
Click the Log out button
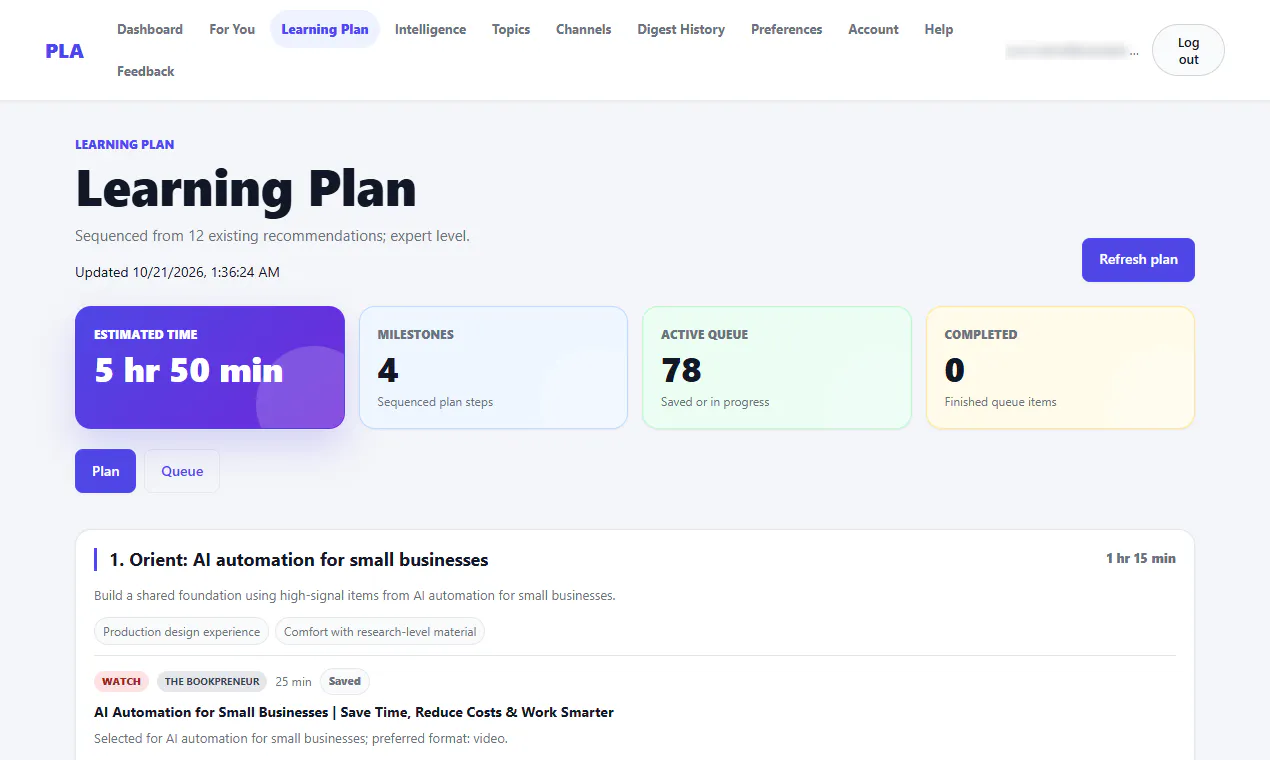coord(1188,51)
